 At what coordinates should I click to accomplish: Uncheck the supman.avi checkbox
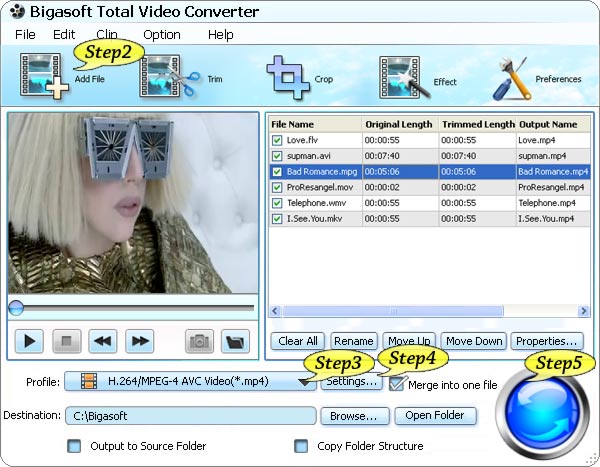[277, 156]
